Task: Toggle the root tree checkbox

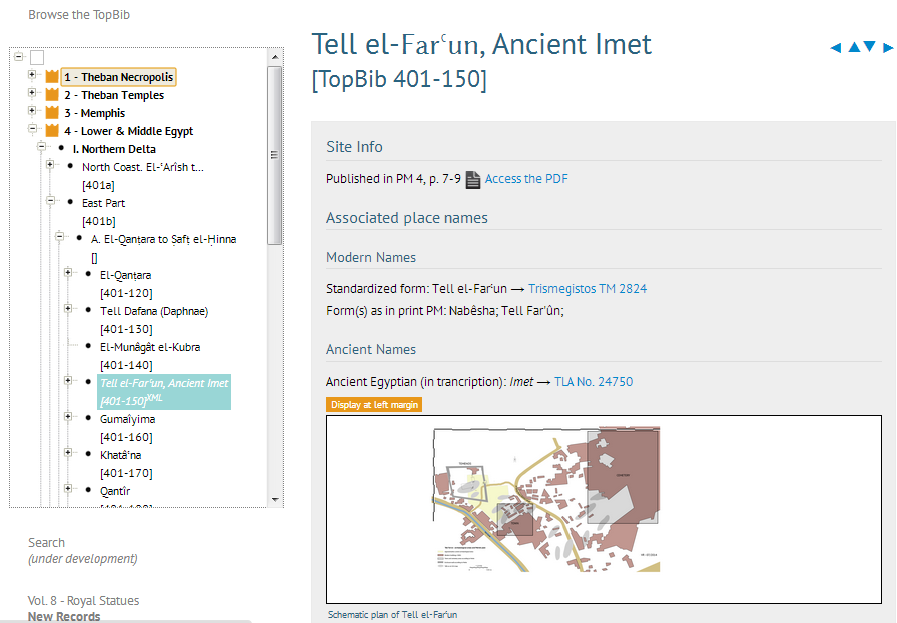Action: 37,57
